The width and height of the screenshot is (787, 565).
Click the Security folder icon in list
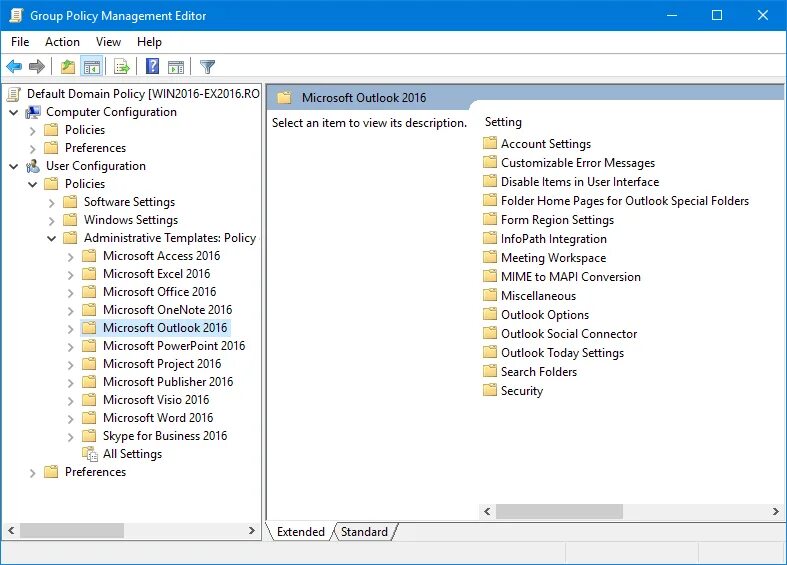click(x=490, y=390)
